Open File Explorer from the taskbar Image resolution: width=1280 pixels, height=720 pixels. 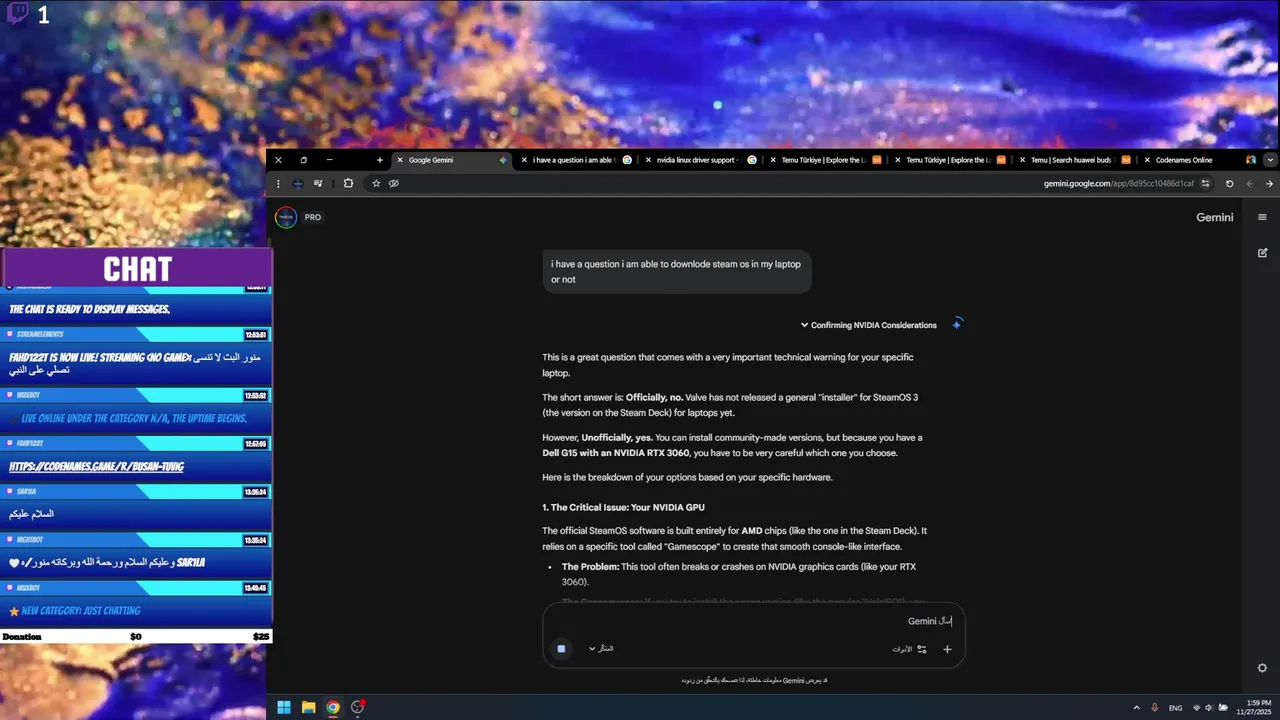point(309,707)
